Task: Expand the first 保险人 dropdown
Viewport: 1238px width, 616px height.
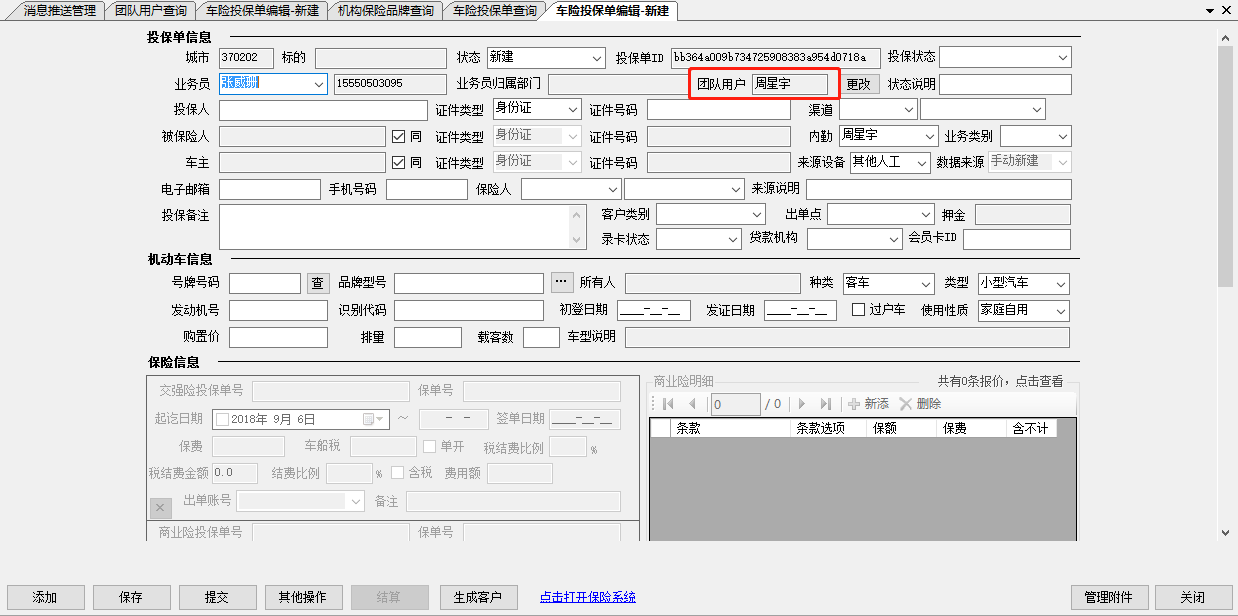Action: 613,189
